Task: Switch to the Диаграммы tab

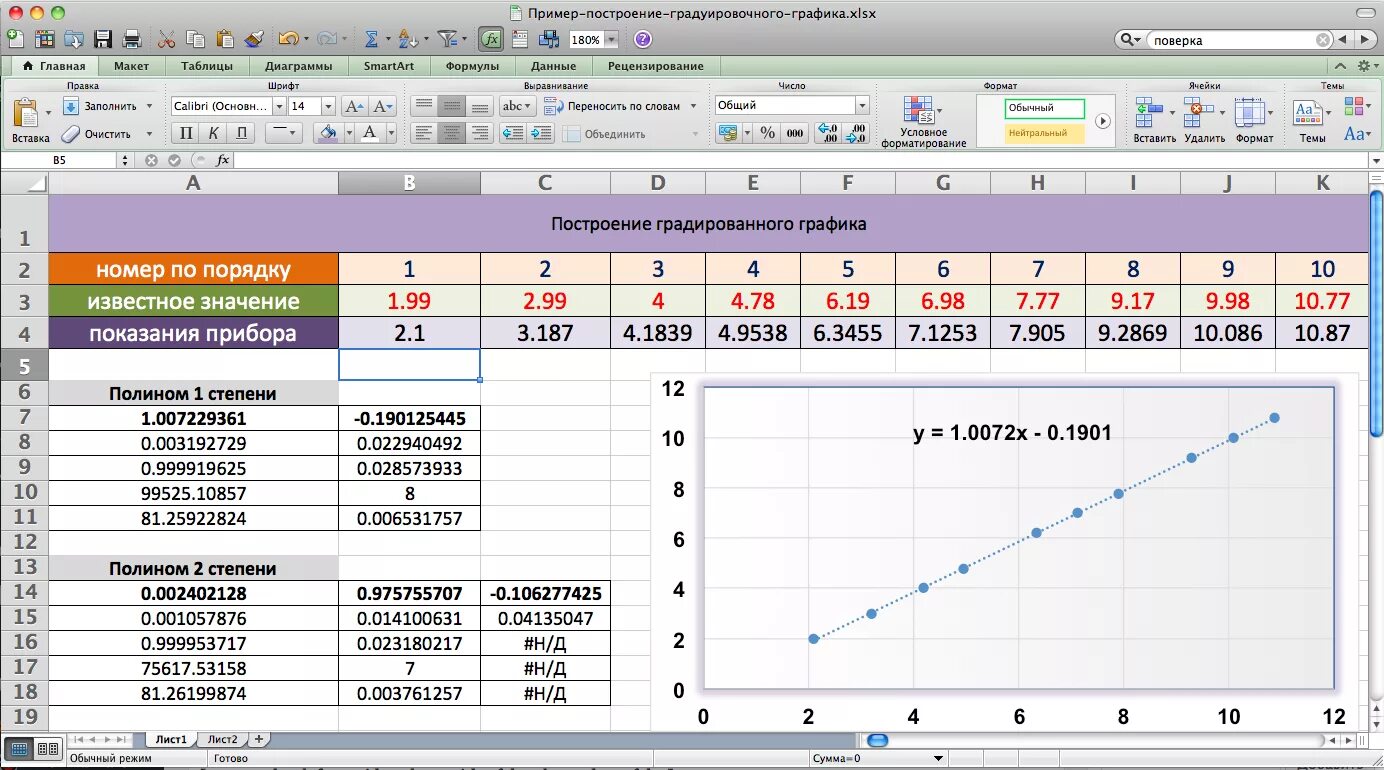Action: click(299, 66)
